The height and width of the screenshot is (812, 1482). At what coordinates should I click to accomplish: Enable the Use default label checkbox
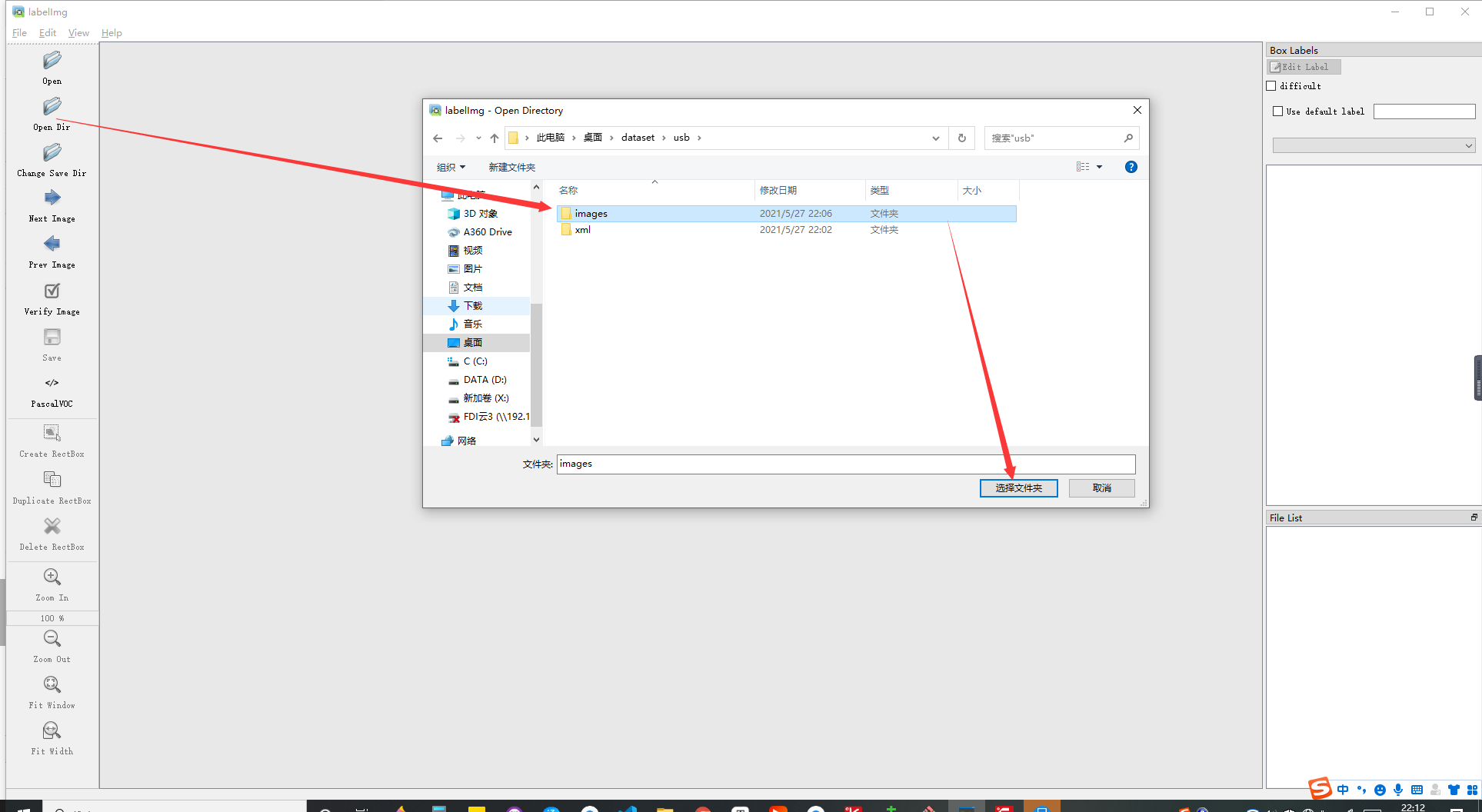(1278, 111)
